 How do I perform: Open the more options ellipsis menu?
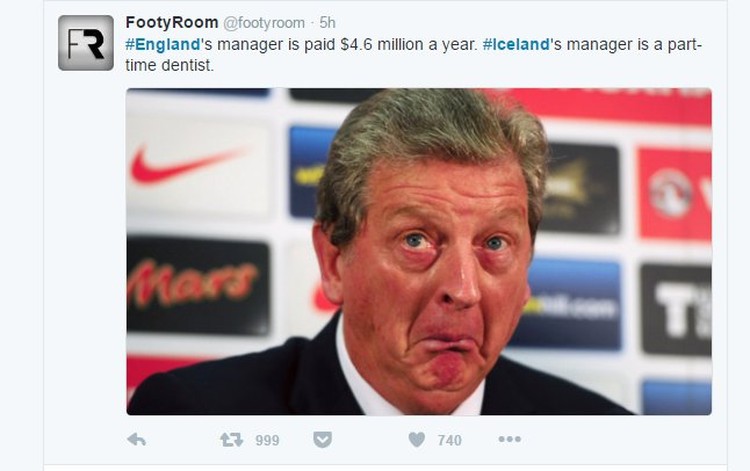click(x=509, y=439)
